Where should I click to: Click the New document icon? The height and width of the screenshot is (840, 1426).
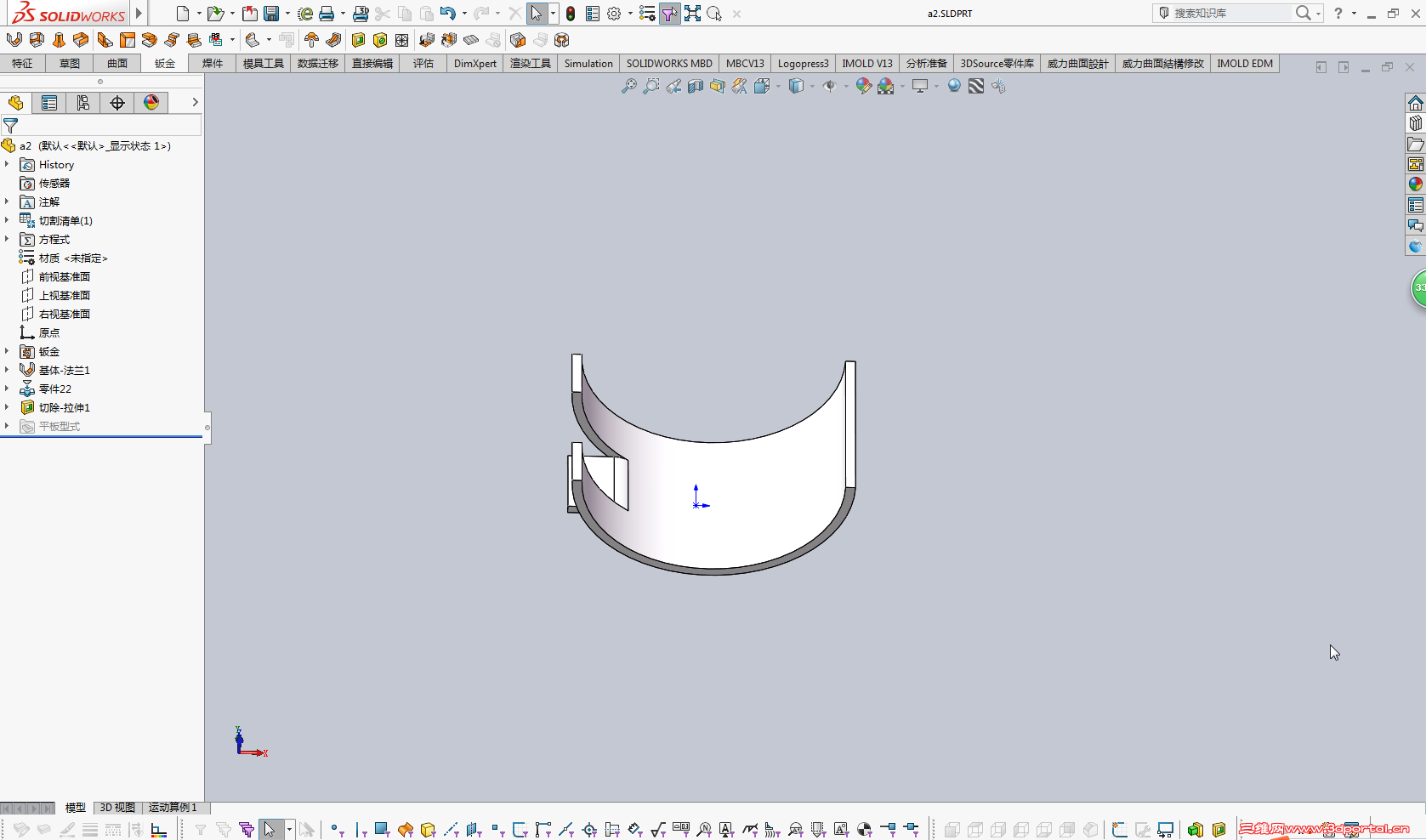pyautogui.click(x=183, y=14)
